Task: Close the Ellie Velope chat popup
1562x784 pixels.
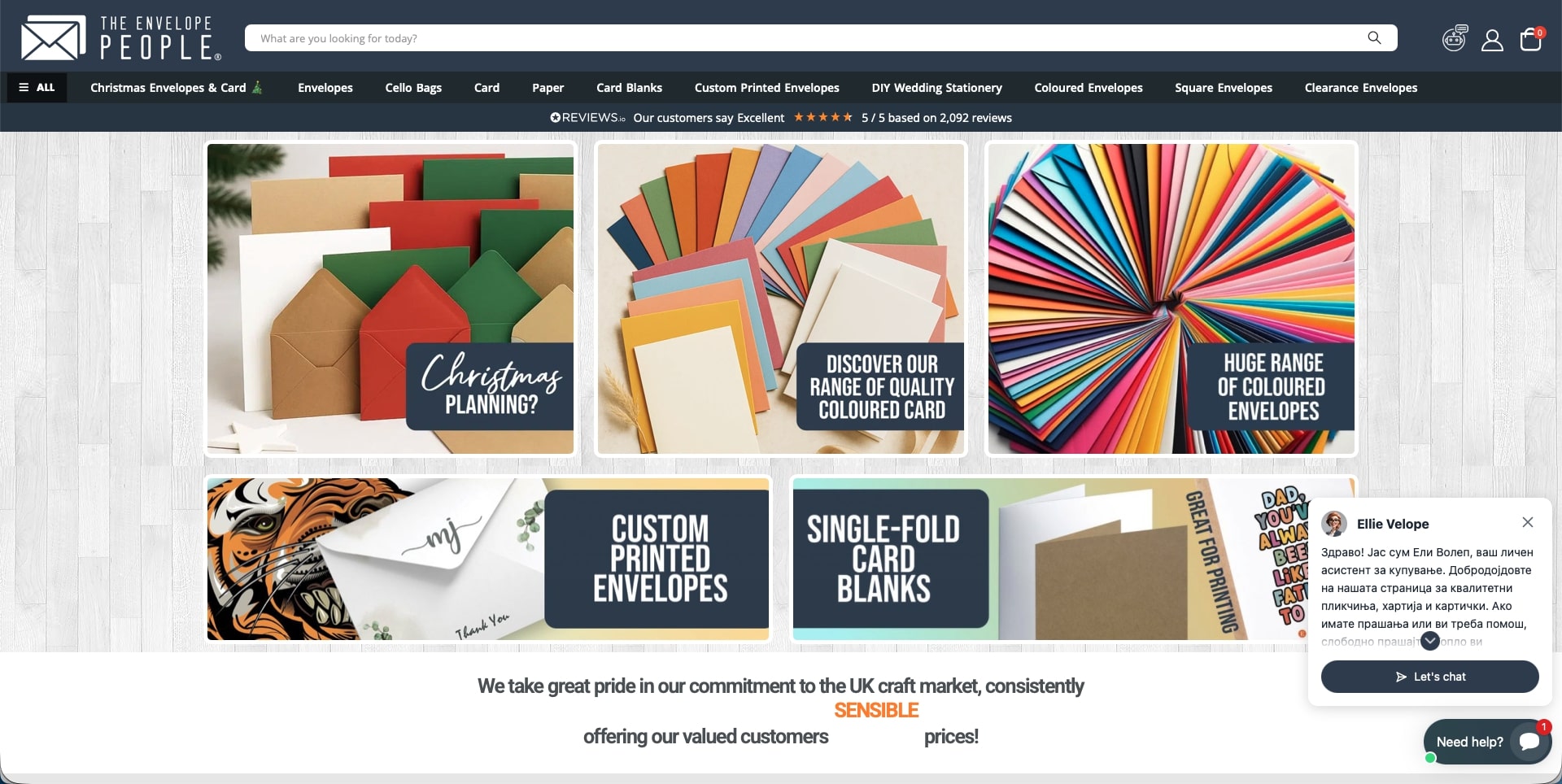Action: [x=1528, y=522]
